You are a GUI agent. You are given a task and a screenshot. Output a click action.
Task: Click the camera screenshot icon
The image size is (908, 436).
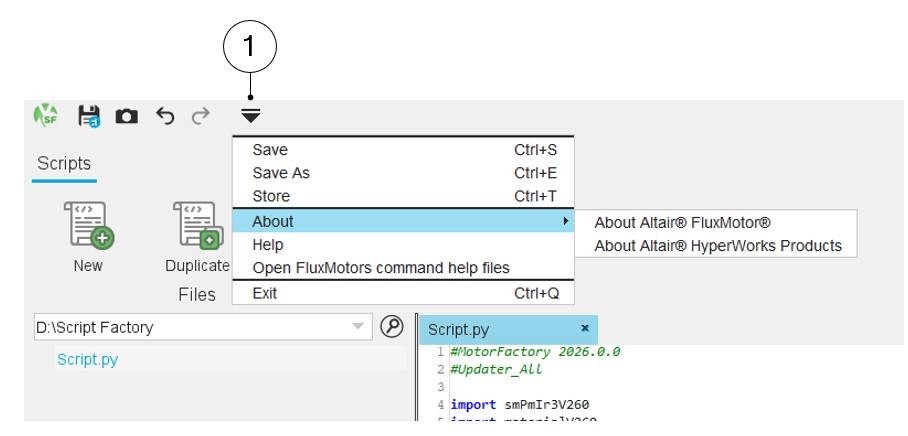(127, 117)
